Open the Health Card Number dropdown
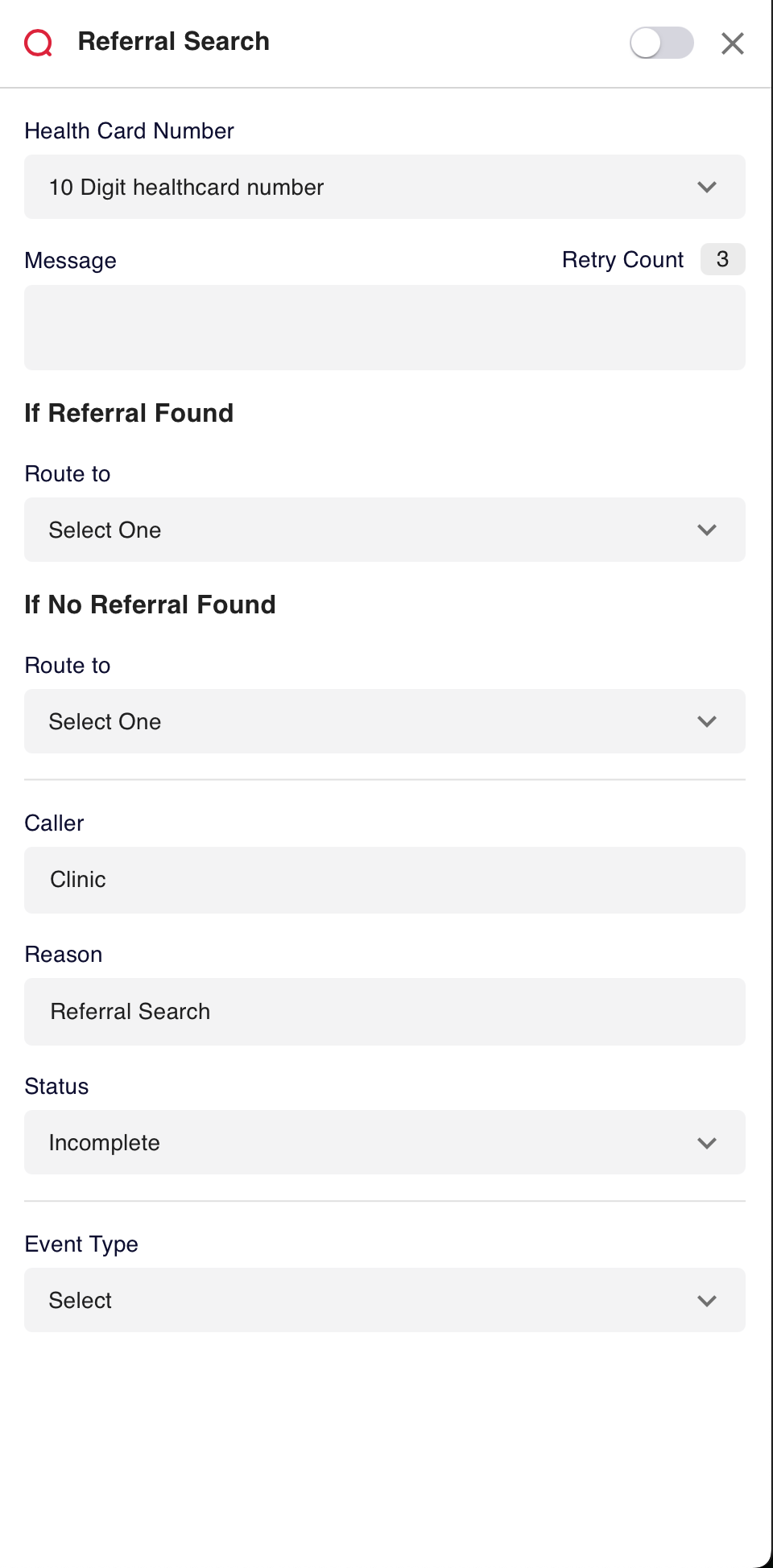The width and height of the screenshot is (773, 1568). 385,187
